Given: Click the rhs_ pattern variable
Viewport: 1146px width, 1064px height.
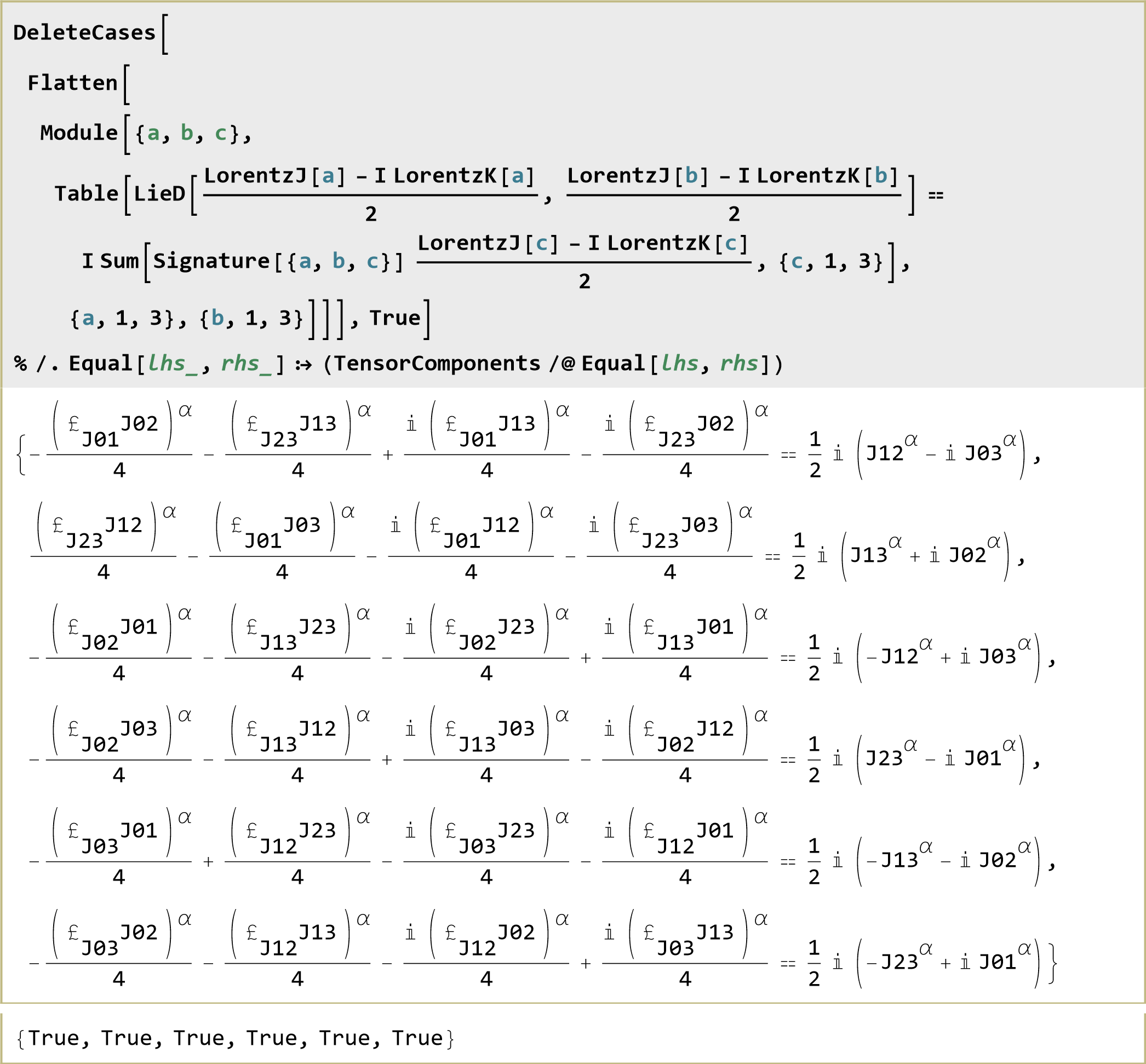Looking at the screenshot, I should point(245,364).
